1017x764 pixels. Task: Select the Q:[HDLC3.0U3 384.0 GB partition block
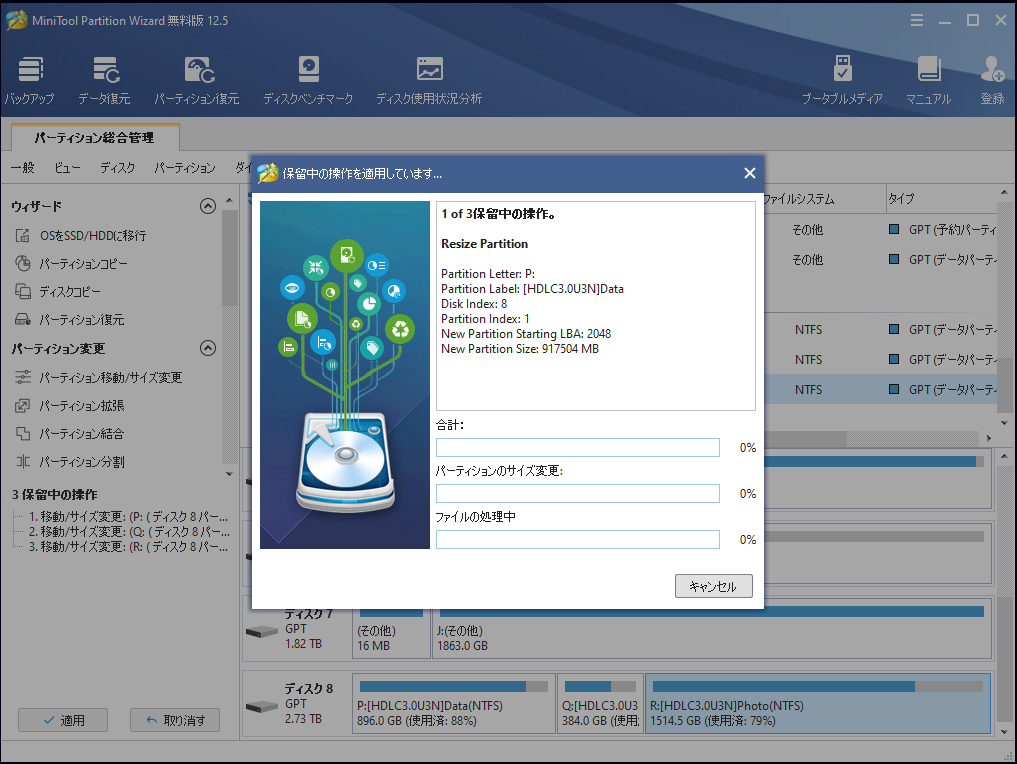pyautogui.click(x=601, y=704)
